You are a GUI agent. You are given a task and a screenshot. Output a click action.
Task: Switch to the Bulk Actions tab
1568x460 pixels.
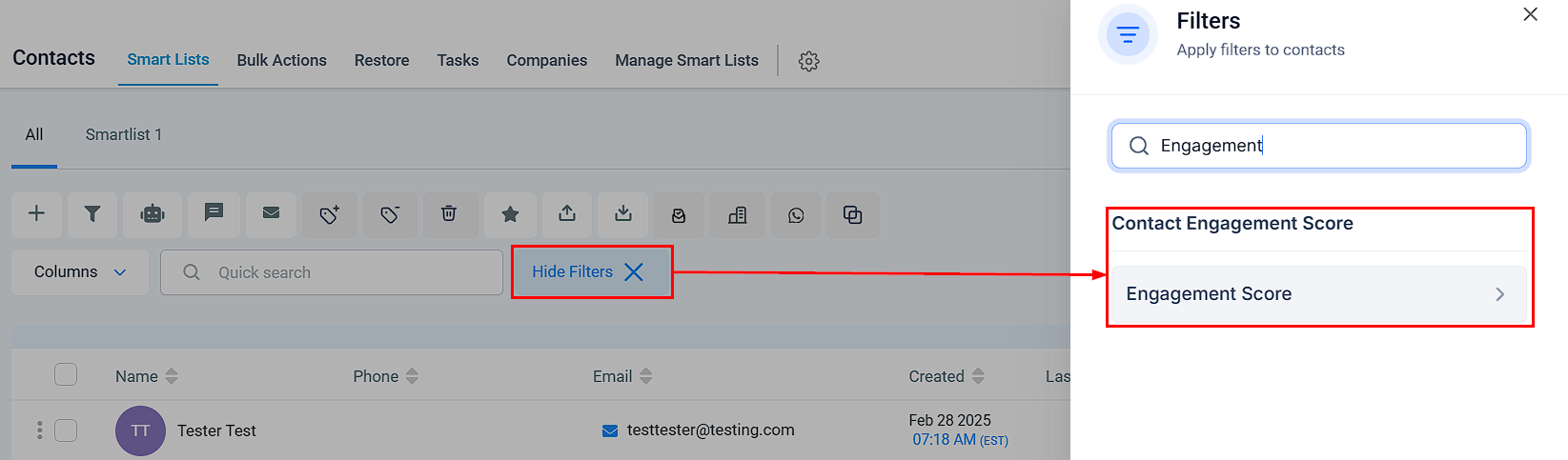(x=281, y=60)
